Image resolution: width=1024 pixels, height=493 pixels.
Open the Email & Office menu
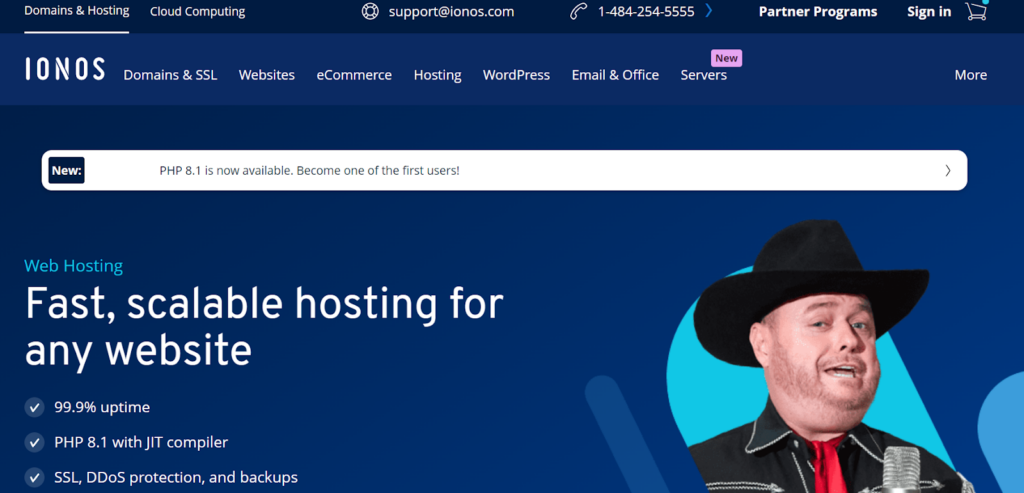pyautogui.click(x=615, y=75)
